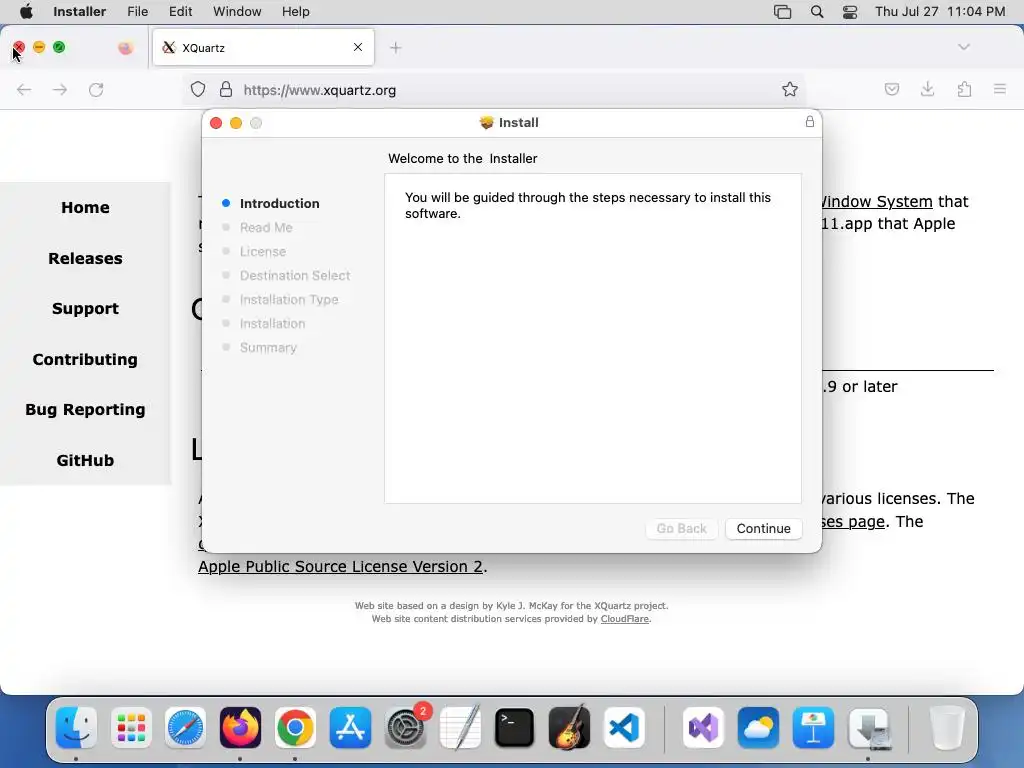
Task: Select the Introduction installer step
Action: click(280, 203)
